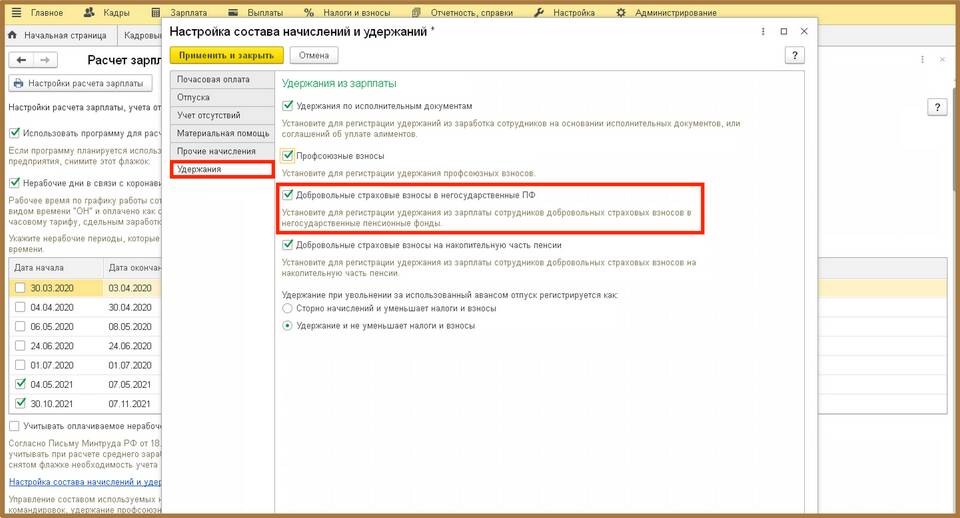Click the Отмена button
960x518 pixels.
[x=314, y=56]
